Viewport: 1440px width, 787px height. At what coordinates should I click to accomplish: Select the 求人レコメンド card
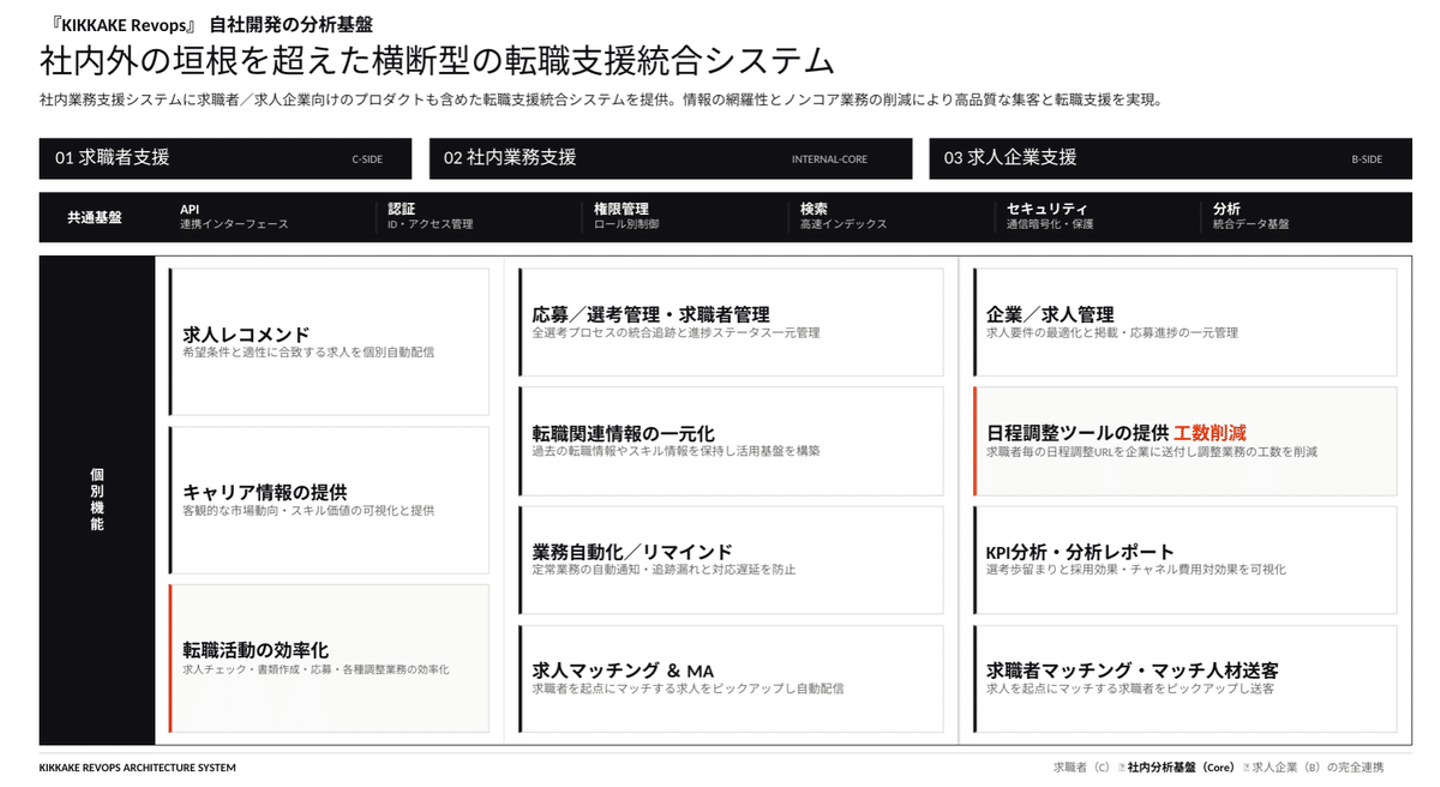329,341
